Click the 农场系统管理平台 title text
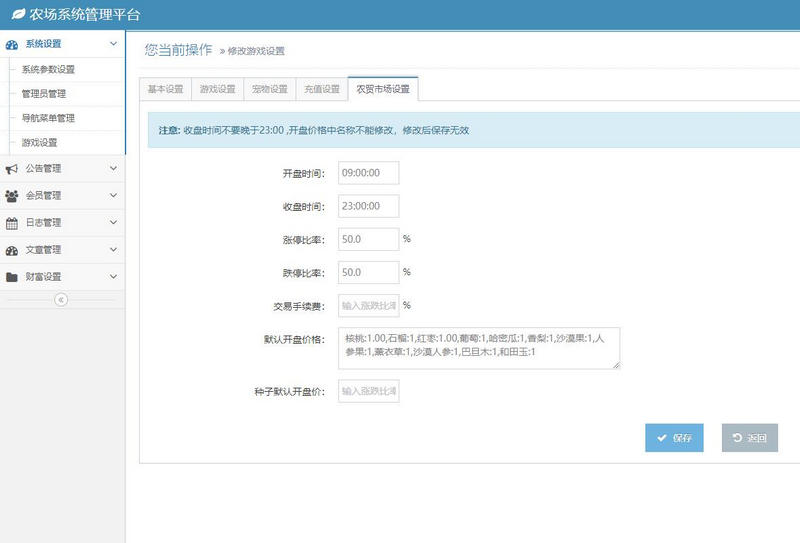800x543 pixels. 85,15
